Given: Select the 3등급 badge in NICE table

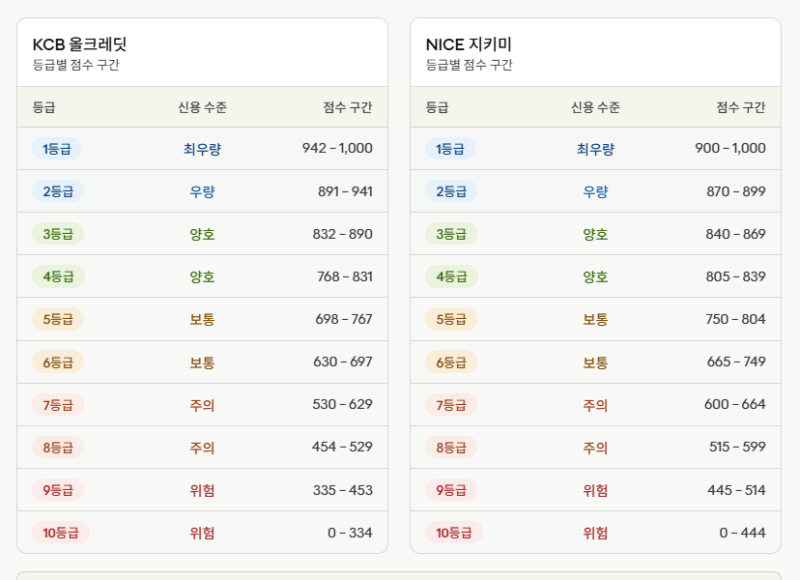Looking at the screenshot, I should (x=451, y=234).
